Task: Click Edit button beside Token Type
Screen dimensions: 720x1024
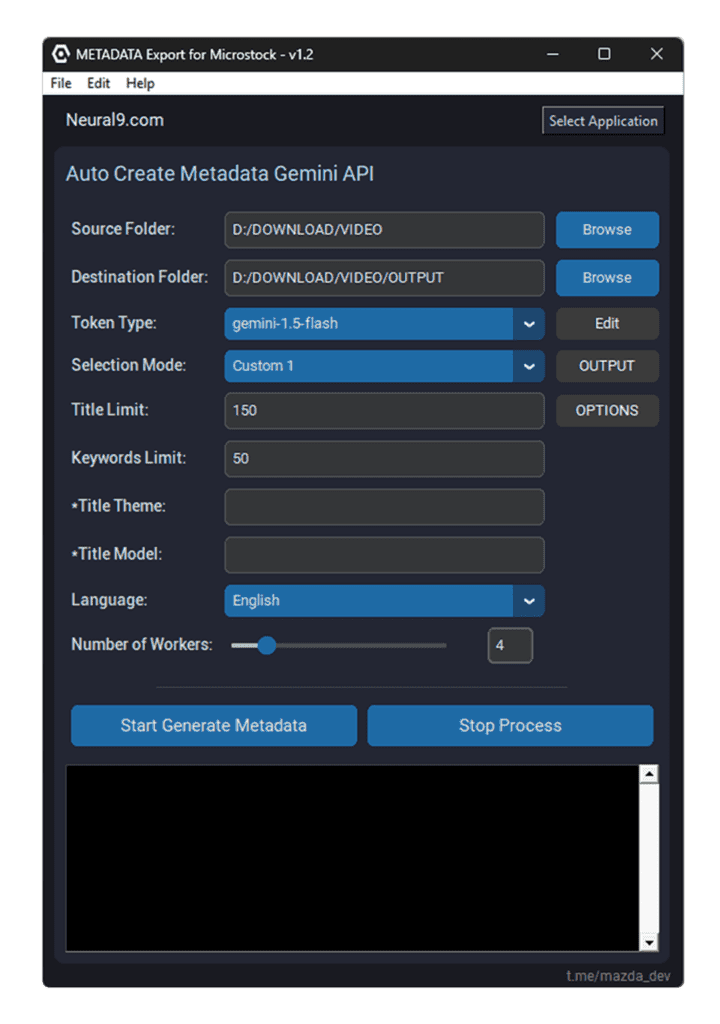Action: click(607, 324)
